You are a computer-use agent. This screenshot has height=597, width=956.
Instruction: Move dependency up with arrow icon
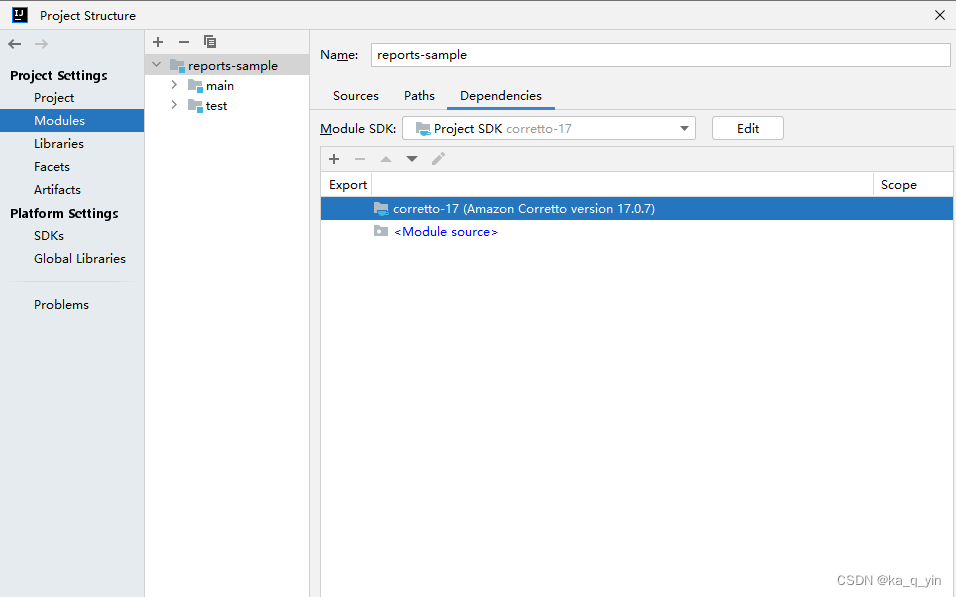pos(386,159)
